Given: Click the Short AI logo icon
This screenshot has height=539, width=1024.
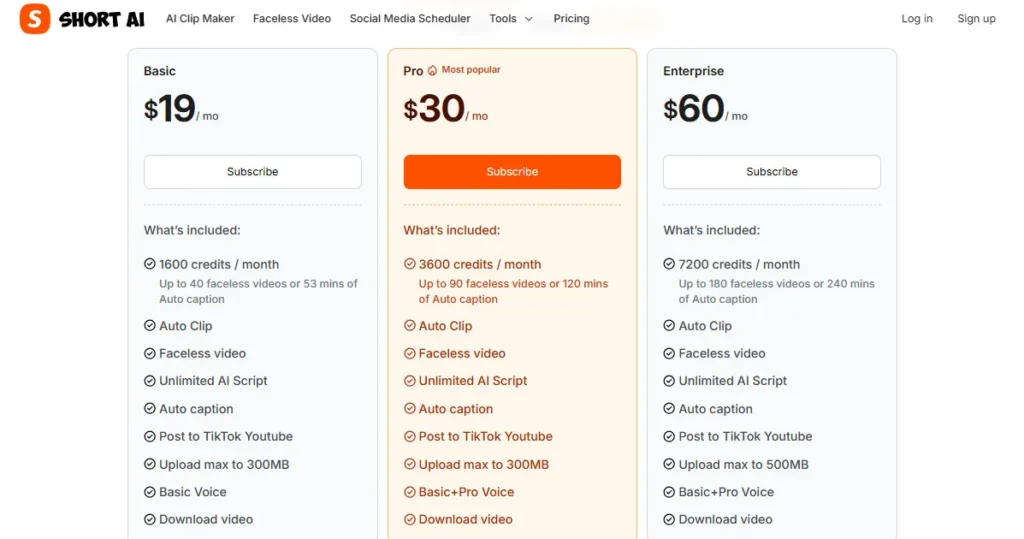Looking at the screenshot, I should (35, 19).
